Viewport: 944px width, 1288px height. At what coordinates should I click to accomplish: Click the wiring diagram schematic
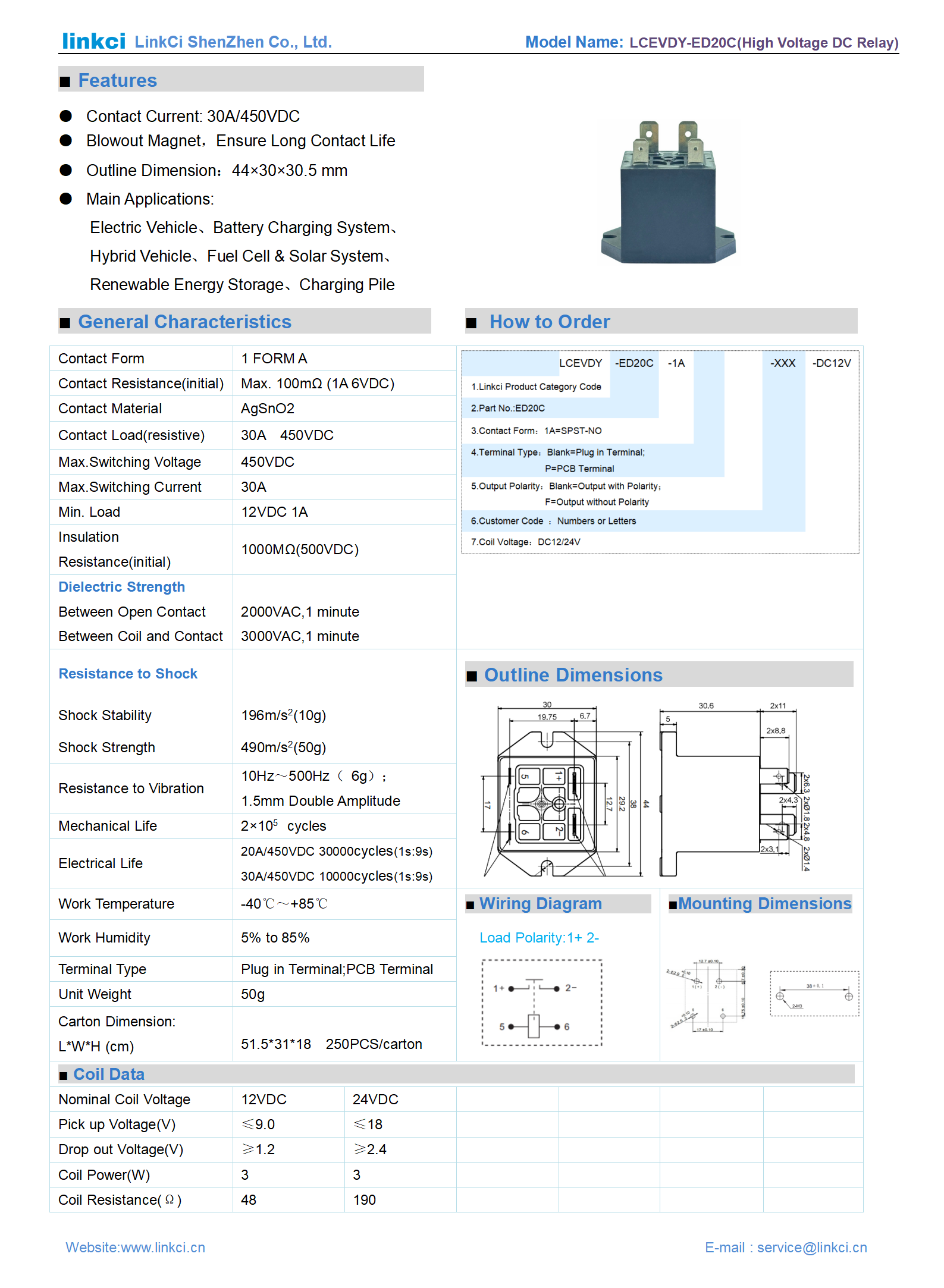click(x=541, y=1003)
